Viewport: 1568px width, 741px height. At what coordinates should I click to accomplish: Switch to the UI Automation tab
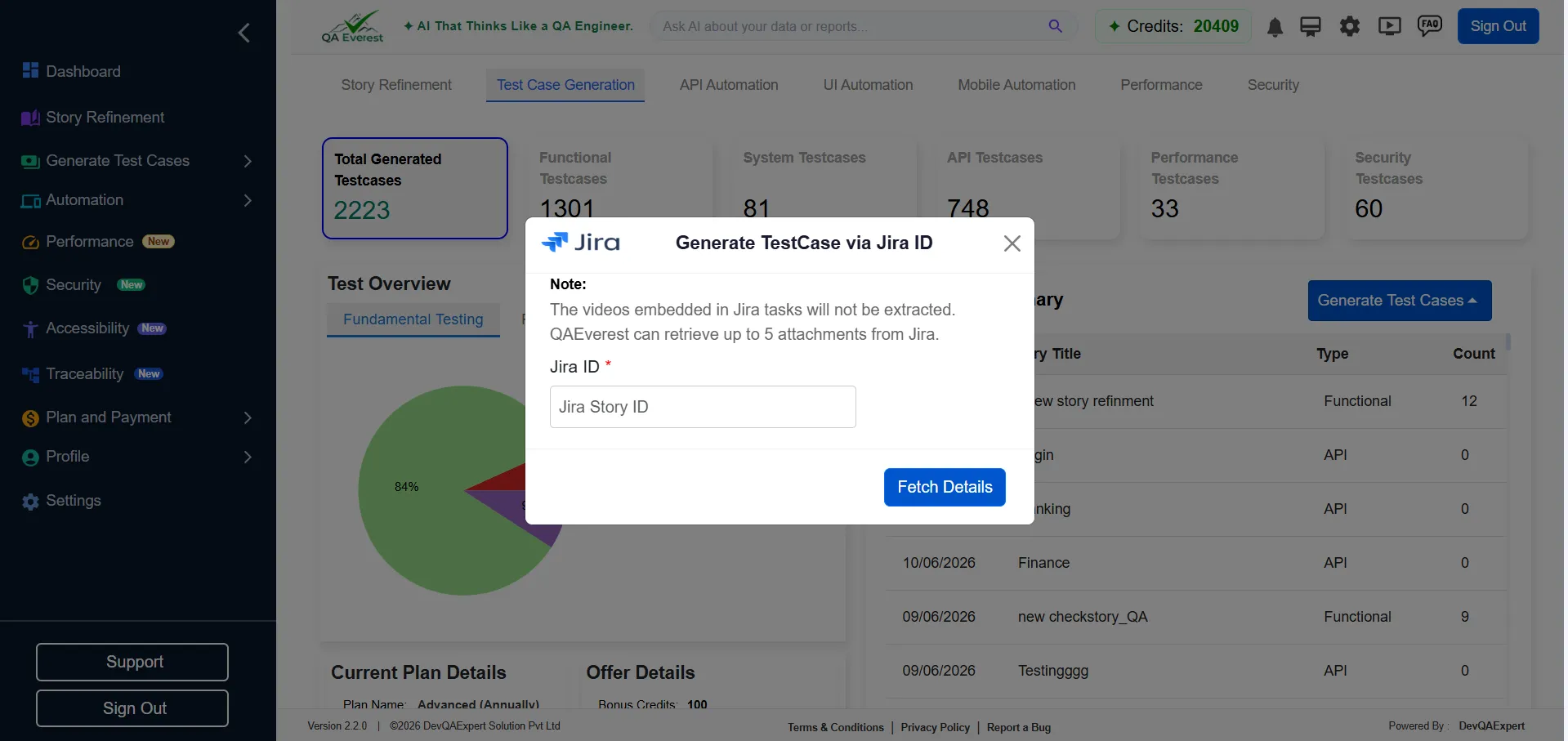(x=868, y=85)
